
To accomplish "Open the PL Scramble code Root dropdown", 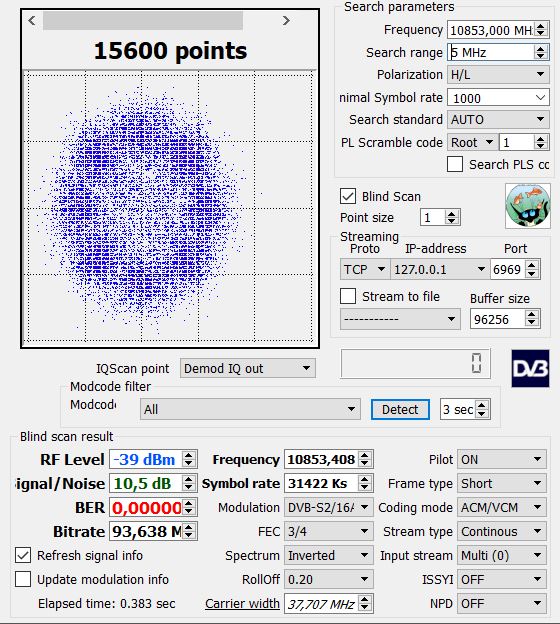I will [472, 142].
